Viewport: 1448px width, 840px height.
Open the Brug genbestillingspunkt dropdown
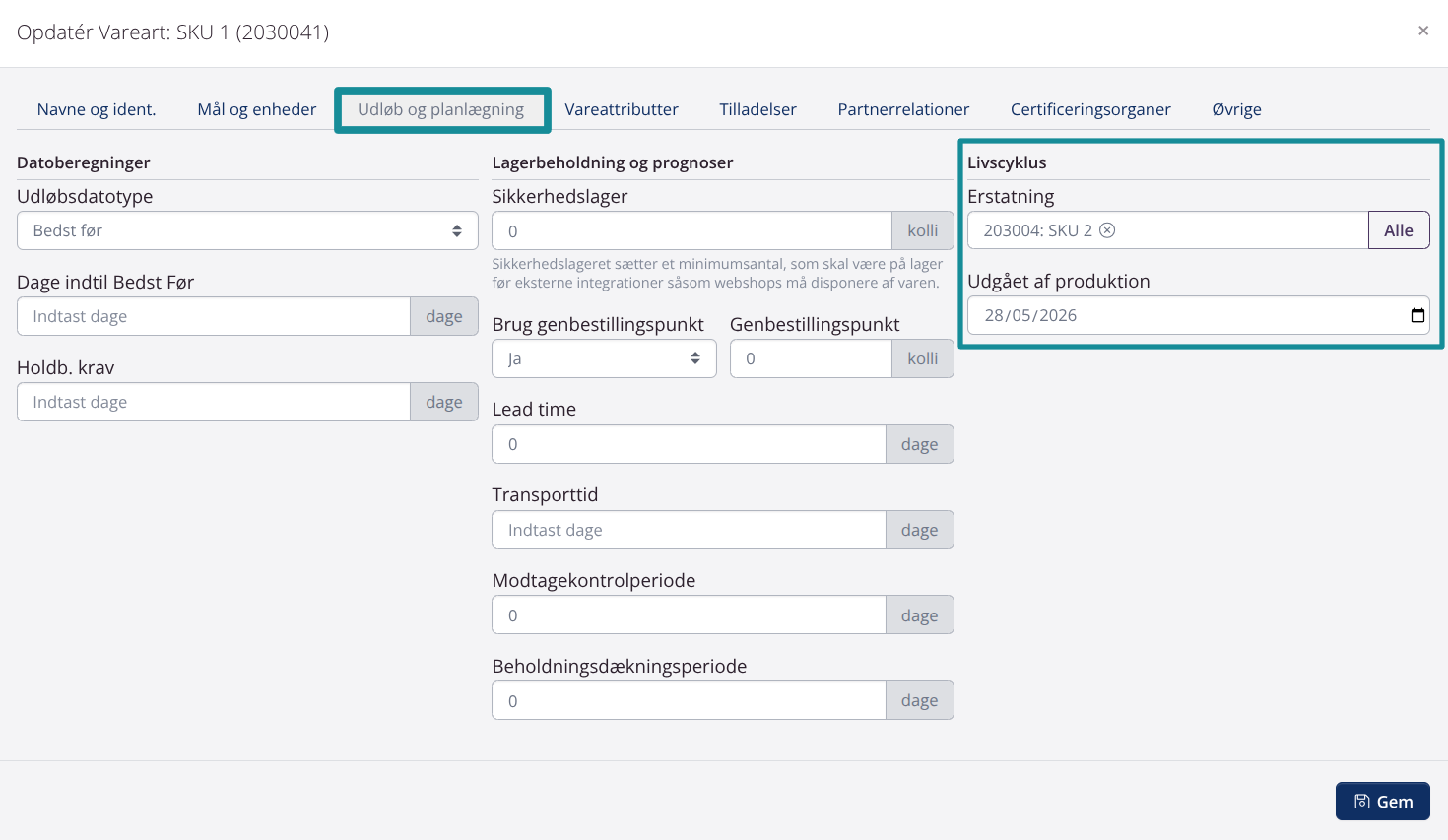pyautogui.click(x=604, y=358)
